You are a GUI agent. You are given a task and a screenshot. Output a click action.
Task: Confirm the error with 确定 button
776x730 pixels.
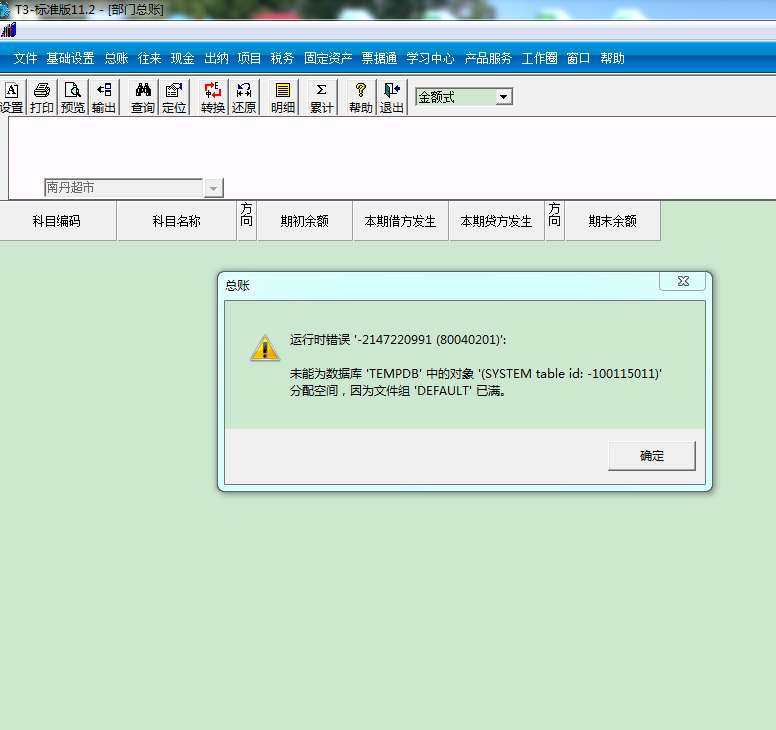click(x=651, y=456)
